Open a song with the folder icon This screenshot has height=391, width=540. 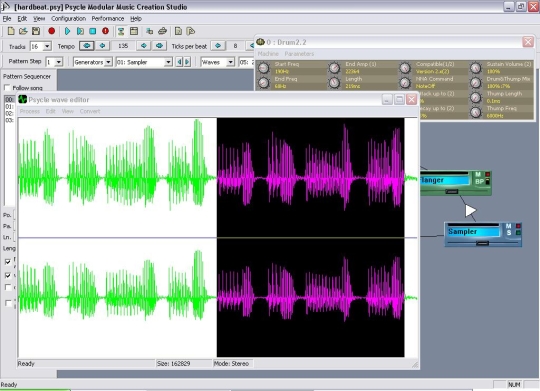click(x=23, y=31)
